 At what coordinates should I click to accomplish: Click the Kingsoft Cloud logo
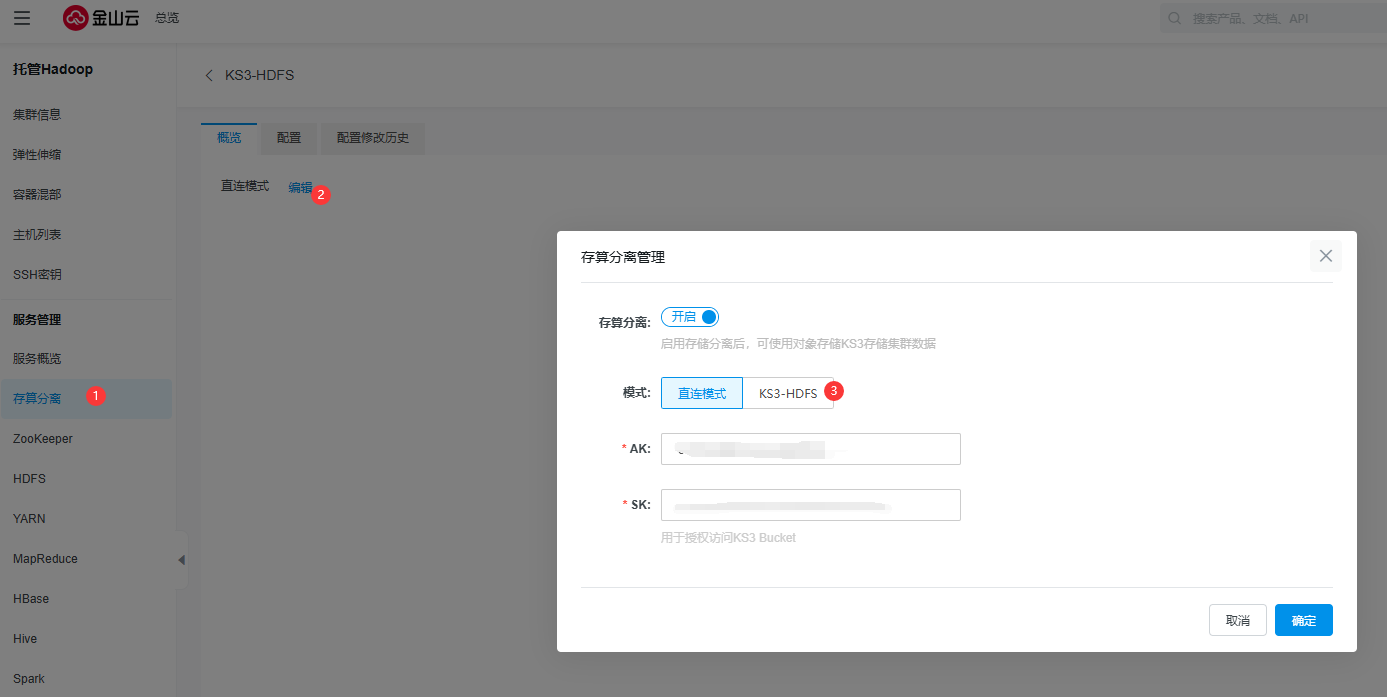101,18
